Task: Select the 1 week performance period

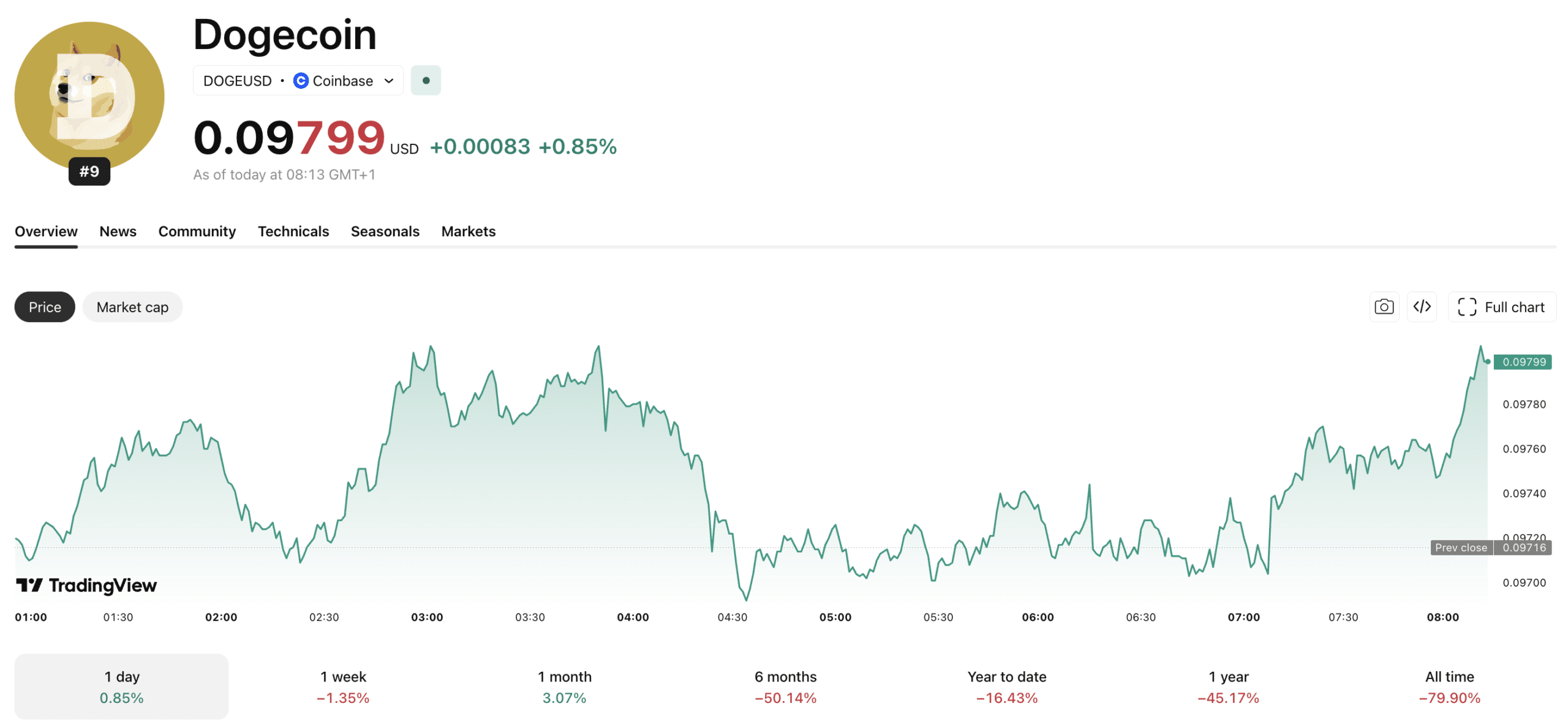Action: point(342,686)
